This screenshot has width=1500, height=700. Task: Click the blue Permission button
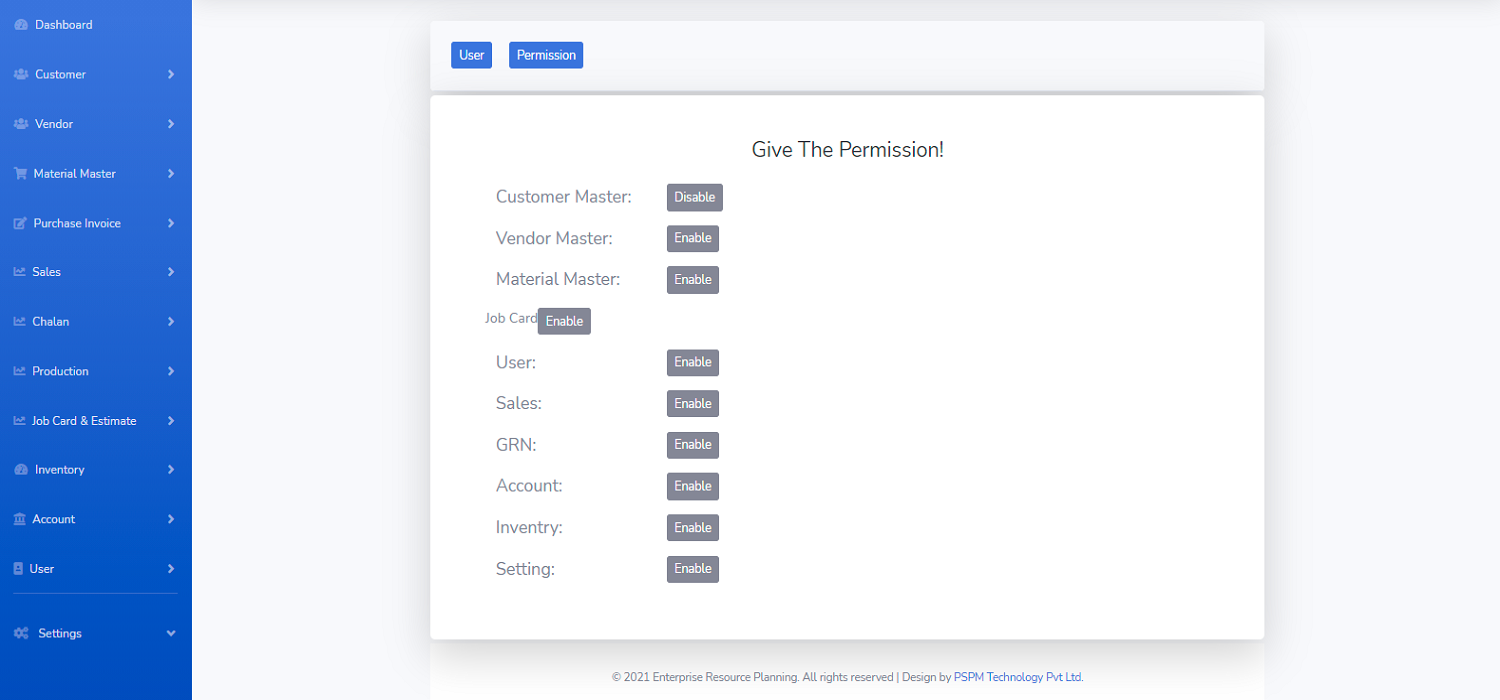(546, 56)
